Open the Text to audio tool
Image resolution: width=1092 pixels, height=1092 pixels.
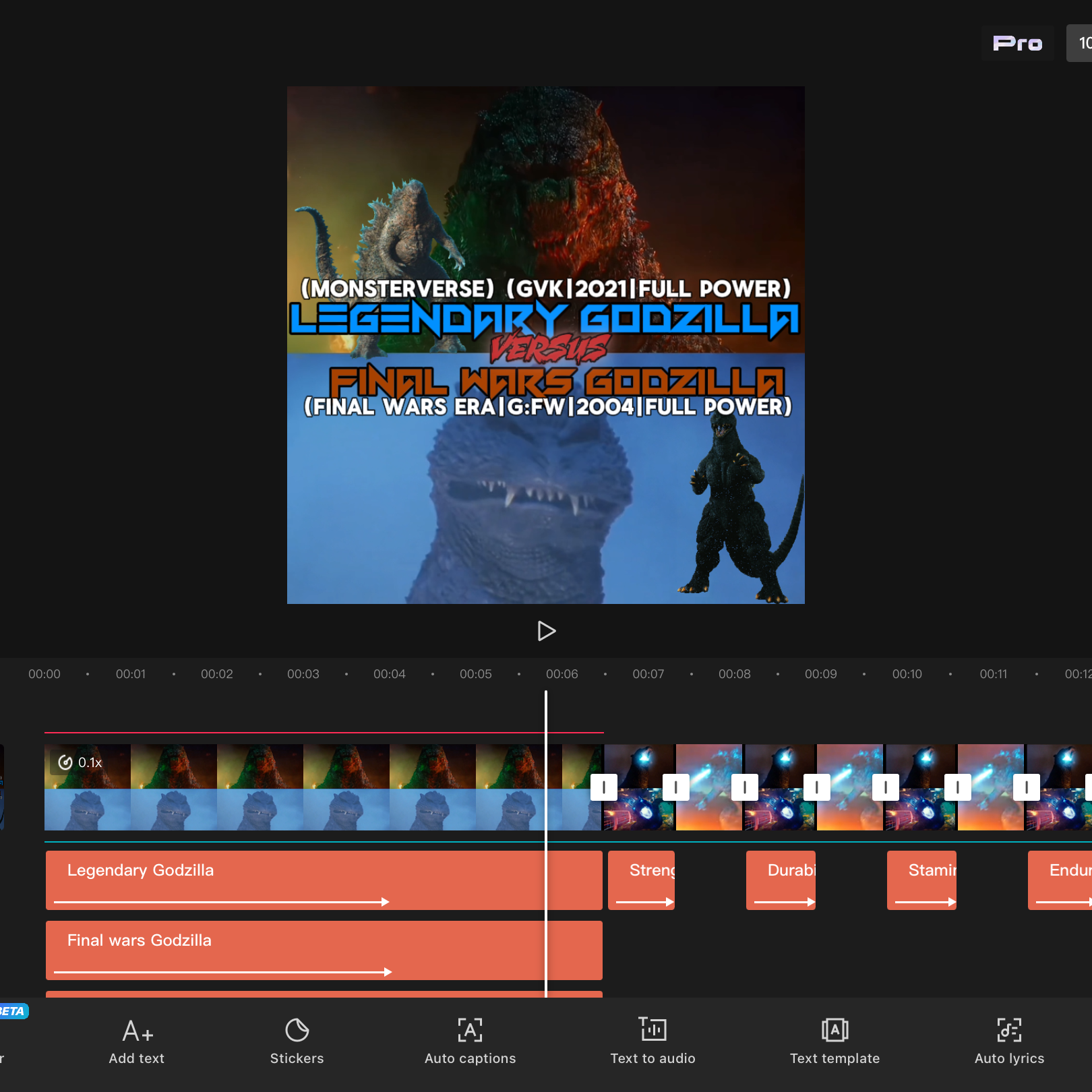coord(653,1041)
